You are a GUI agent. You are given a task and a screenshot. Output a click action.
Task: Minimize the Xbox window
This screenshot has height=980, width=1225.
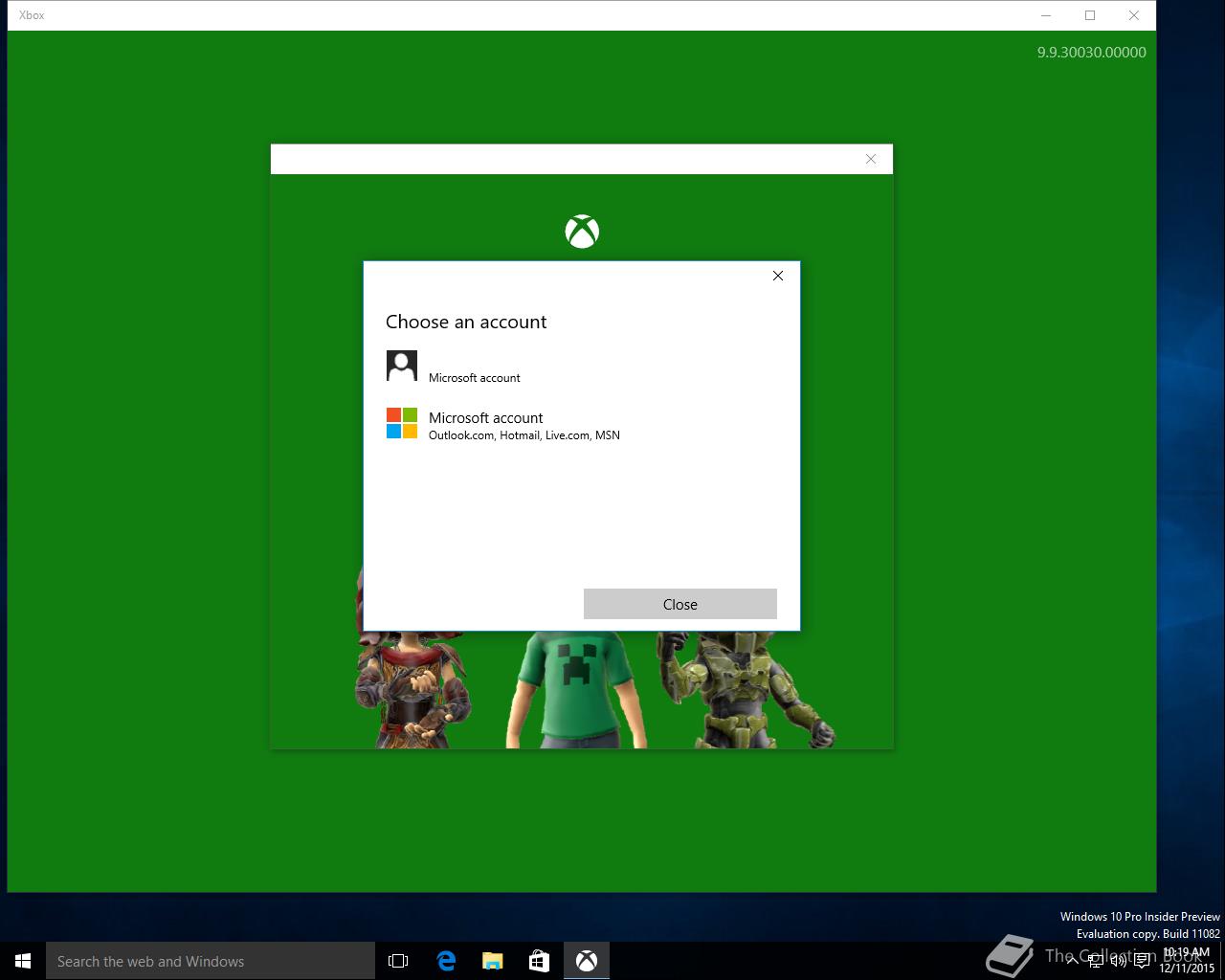1046,15
